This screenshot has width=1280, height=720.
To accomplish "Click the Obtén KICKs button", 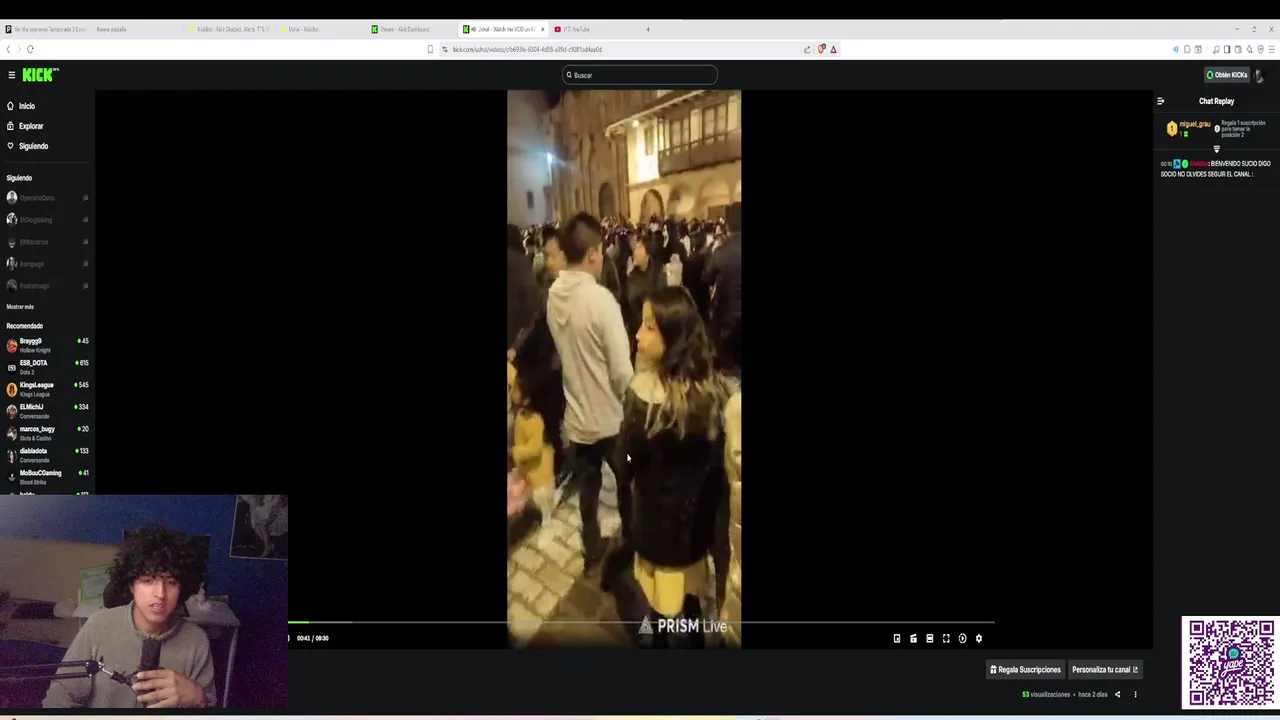I will pos(1226,75).
